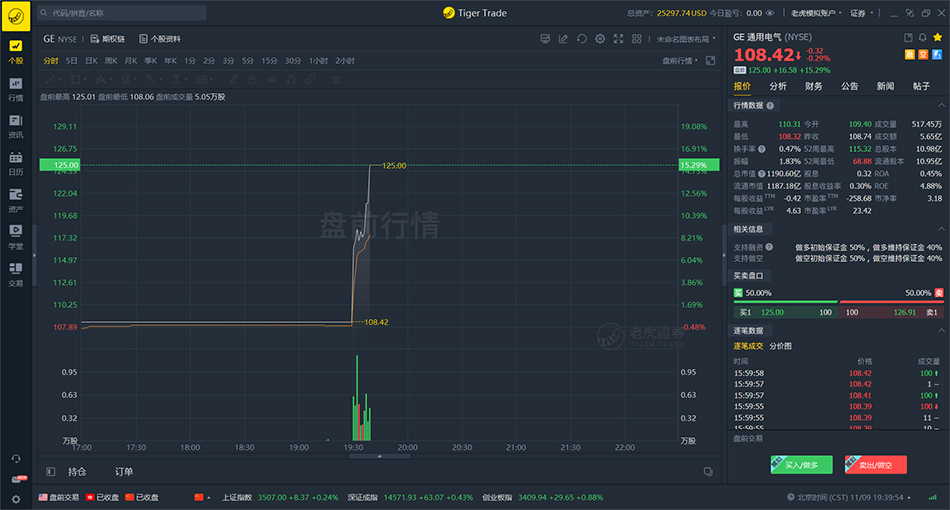Open the 行情 market section

[16, 89]
